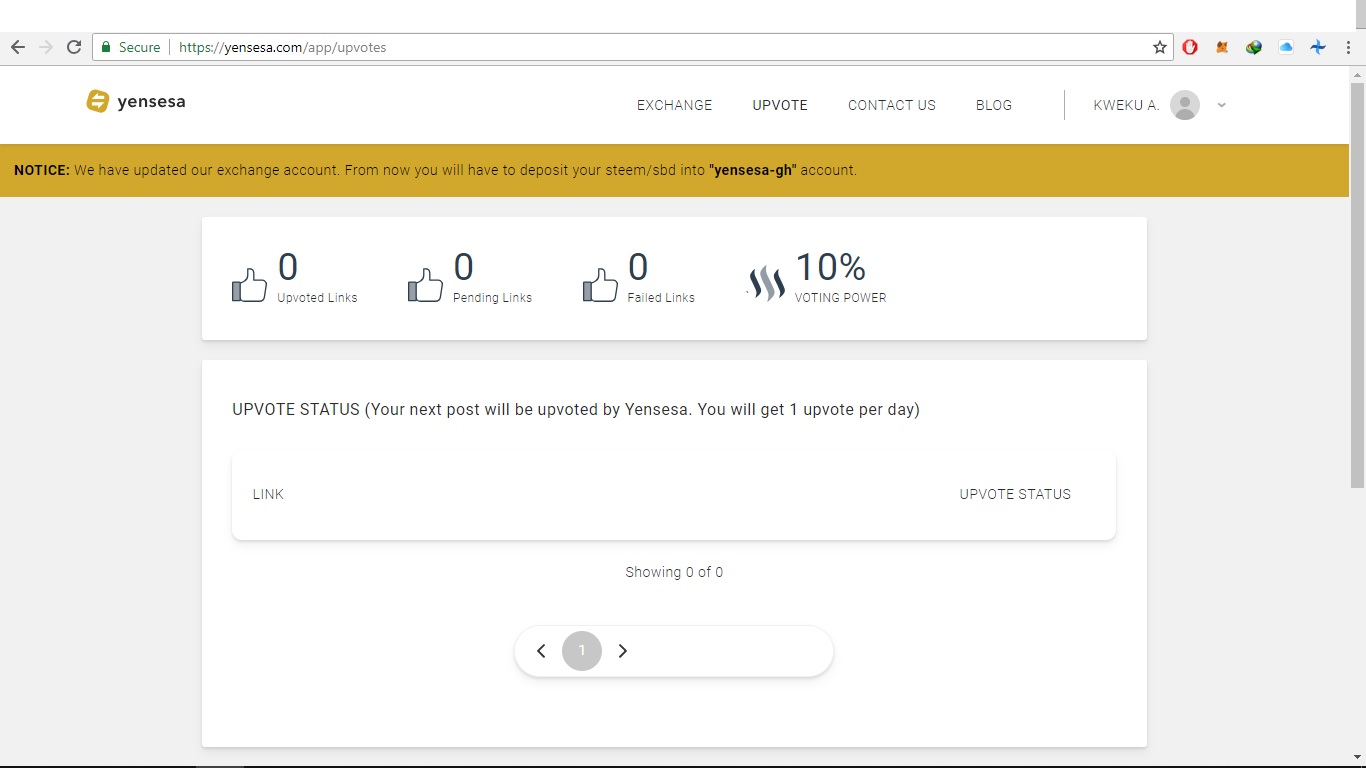Open the Contact Us menu item
1366x768 pixels.
(x=892, y=105)
